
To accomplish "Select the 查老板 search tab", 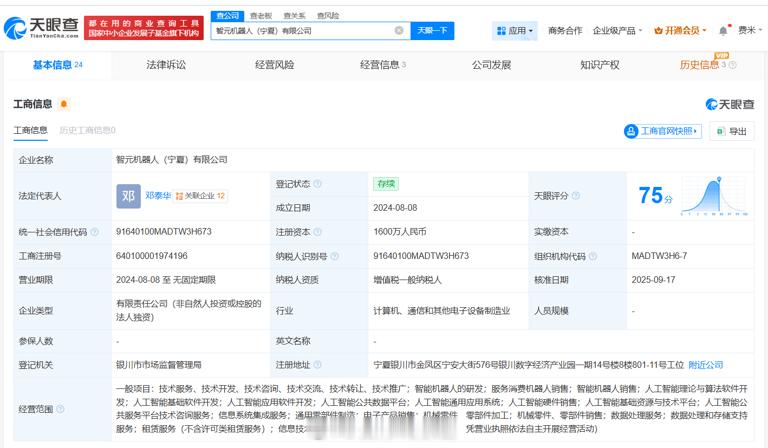I will 261,16.
